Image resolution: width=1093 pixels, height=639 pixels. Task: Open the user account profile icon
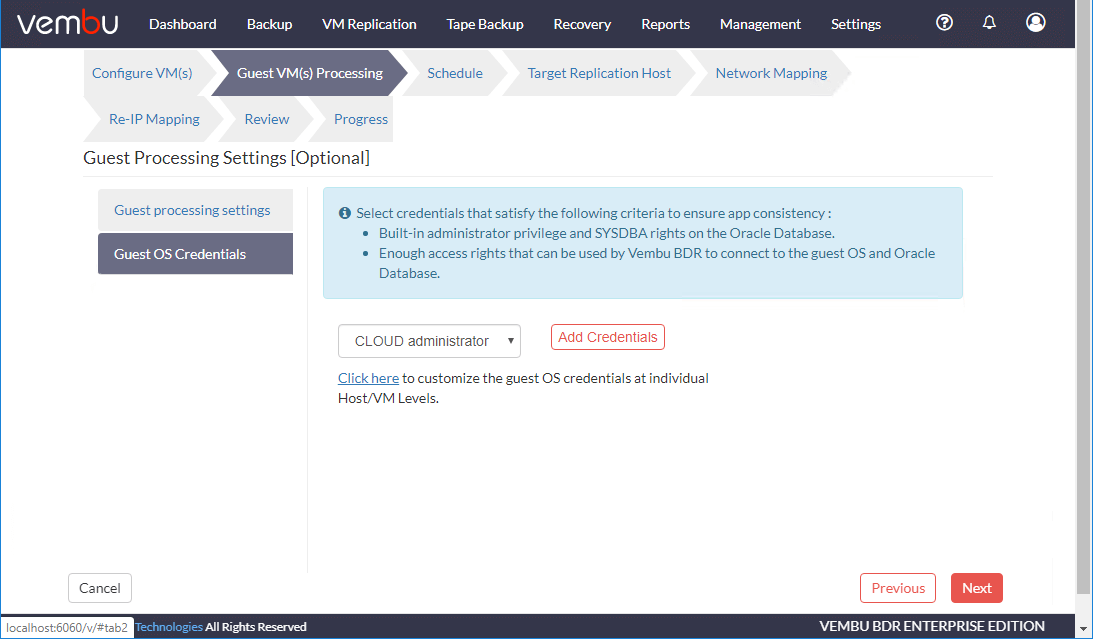click(x=1036, y=23)
